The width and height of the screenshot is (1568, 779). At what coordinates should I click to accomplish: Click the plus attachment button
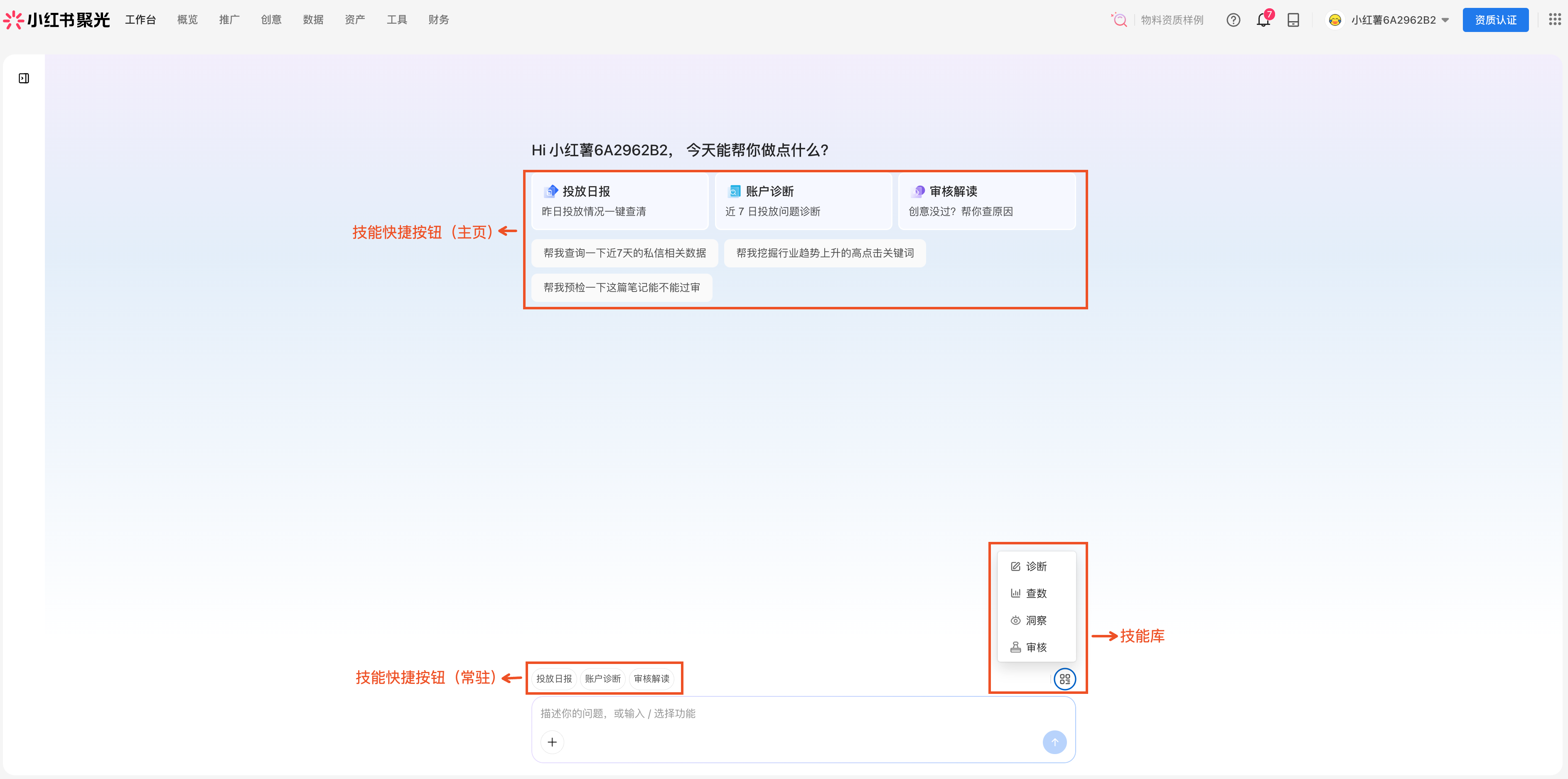pos(552,742)
